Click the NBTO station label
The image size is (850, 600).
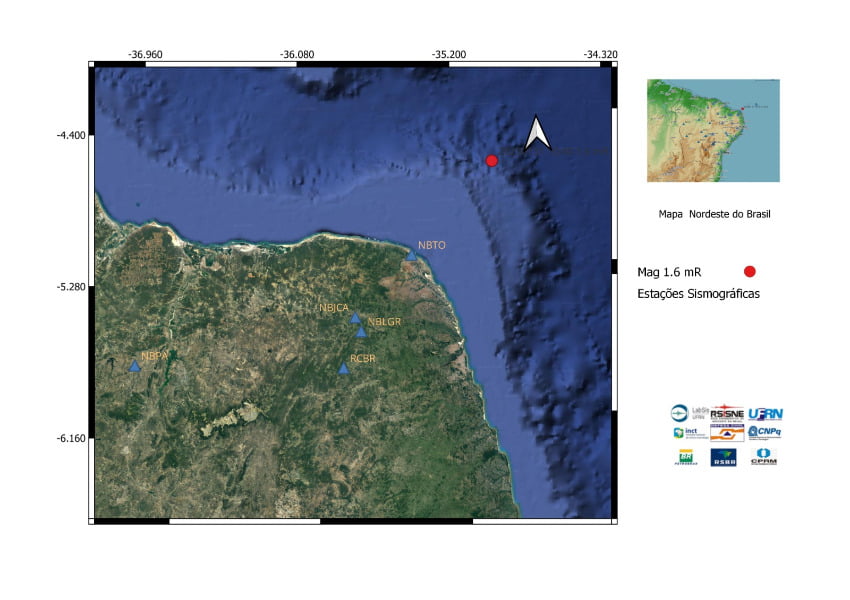pyautogui.click(x=432, y=245)
